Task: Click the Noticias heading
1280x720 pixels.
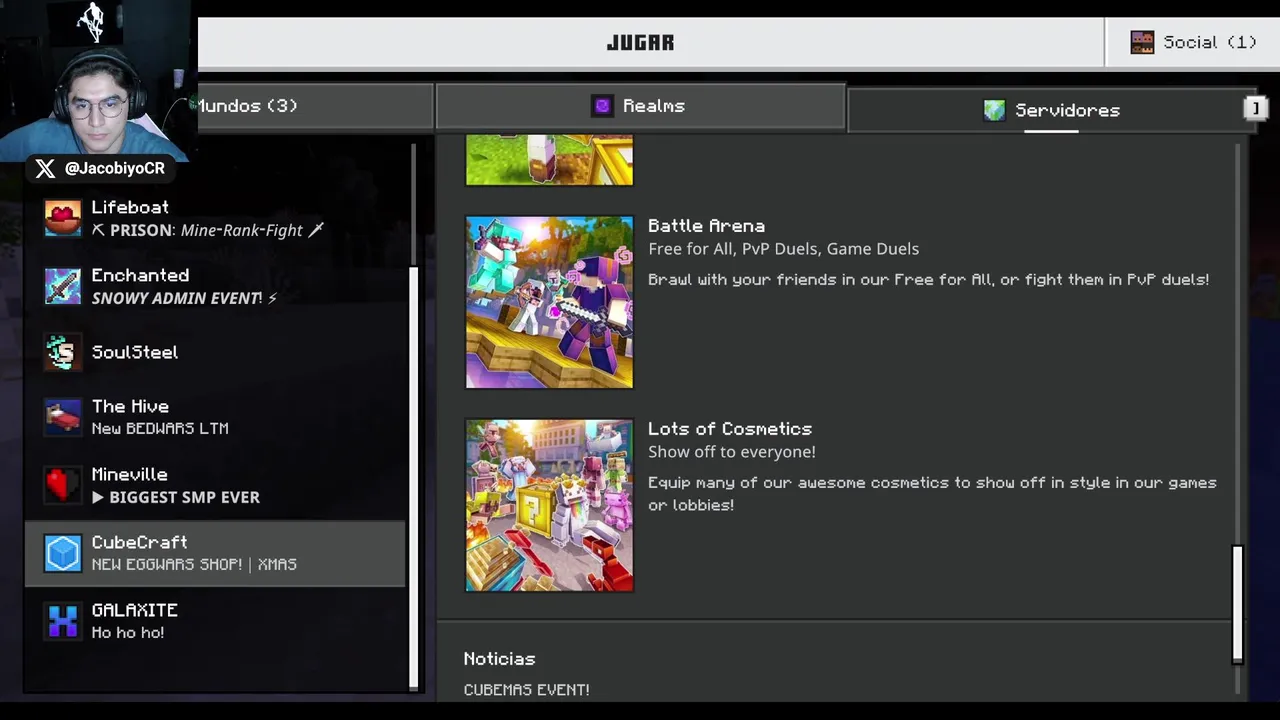Action: click(x=499, y=659)
